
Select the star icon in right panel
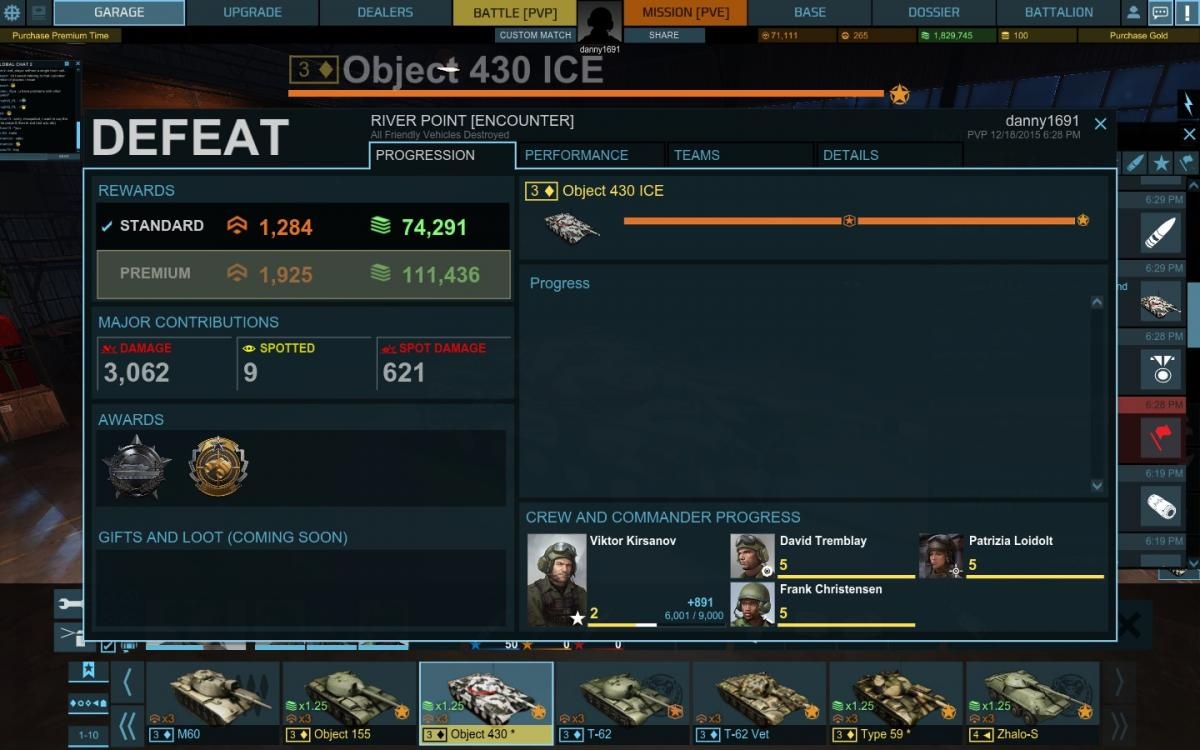1161,162
